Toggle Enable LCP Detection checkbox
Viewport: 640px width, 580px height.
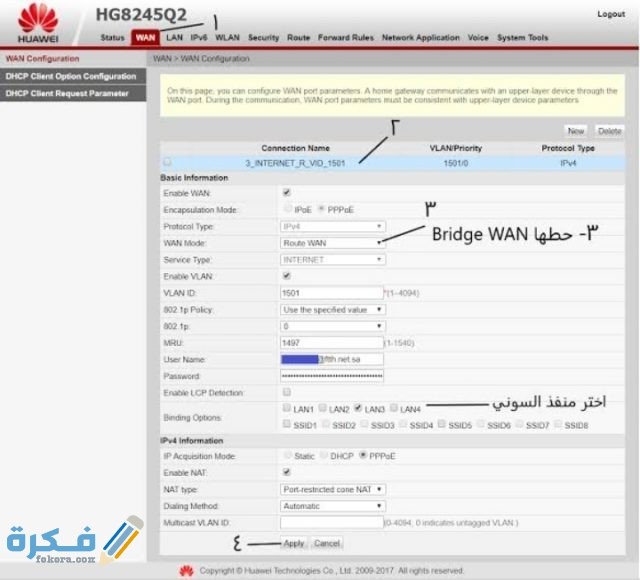coord(287,392)
